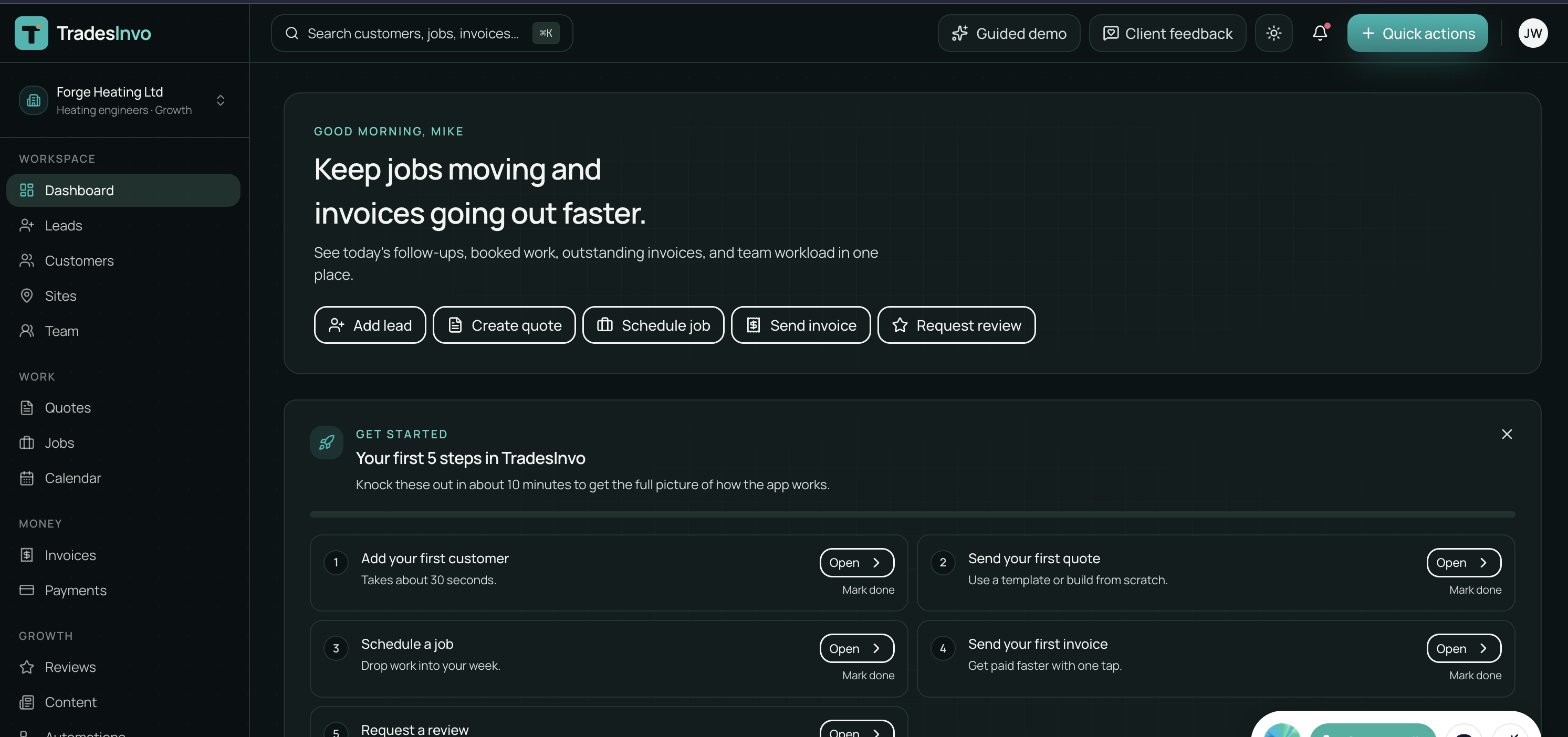Dismiss the Get Started panel with the X

[x=1507, y=434]
